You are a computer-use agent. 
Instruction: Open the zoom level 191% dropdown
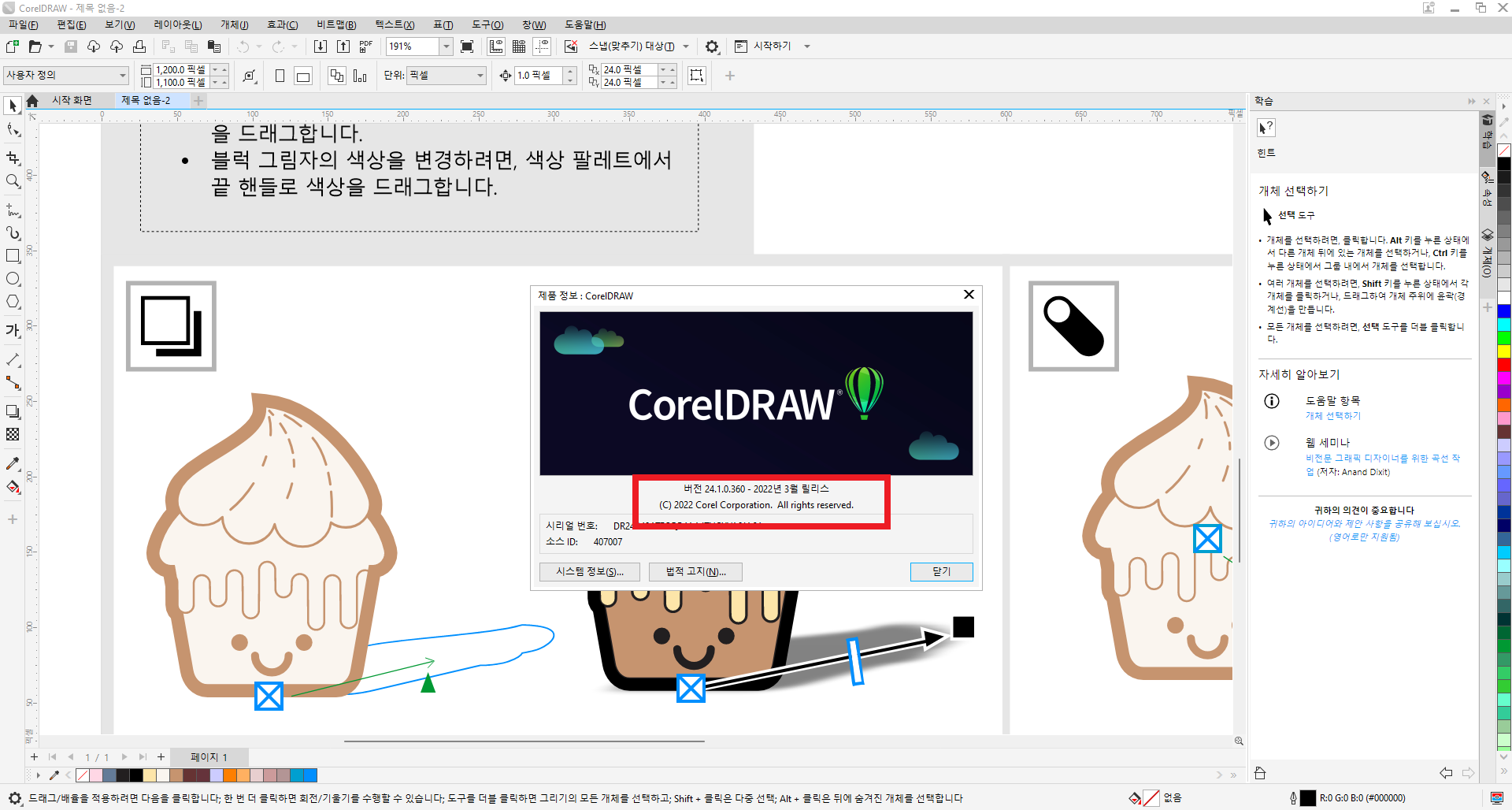pyautogui.click(x=447, y=46)
